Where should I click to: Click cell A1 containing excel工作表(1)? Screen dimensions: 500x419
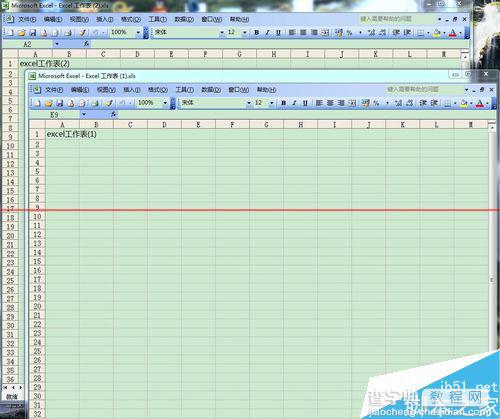(62, 134)
